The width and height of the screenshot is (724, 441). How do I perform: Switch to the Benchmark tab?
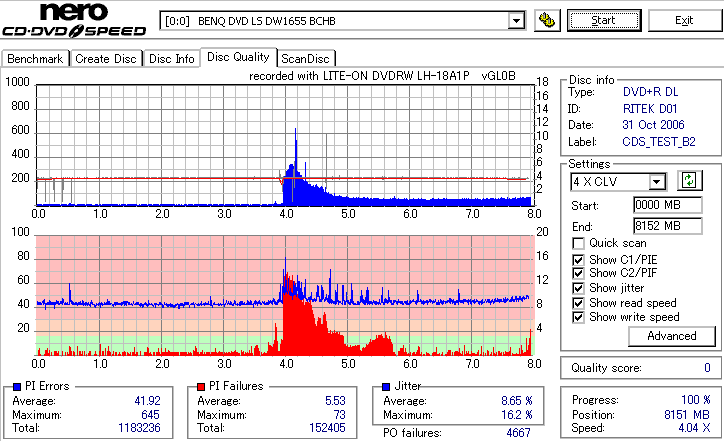pyautogui.click(x=35, y=59)
